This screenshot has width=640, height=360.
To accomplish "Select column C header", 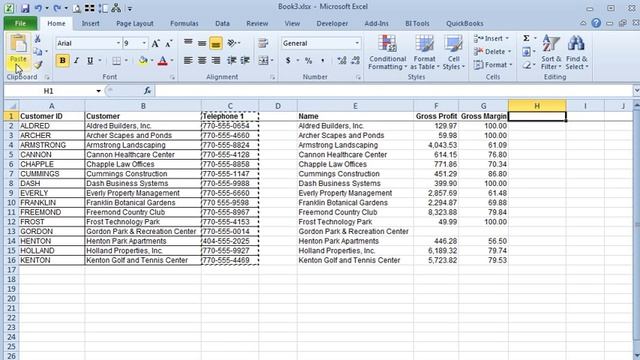I will point(230,106).
